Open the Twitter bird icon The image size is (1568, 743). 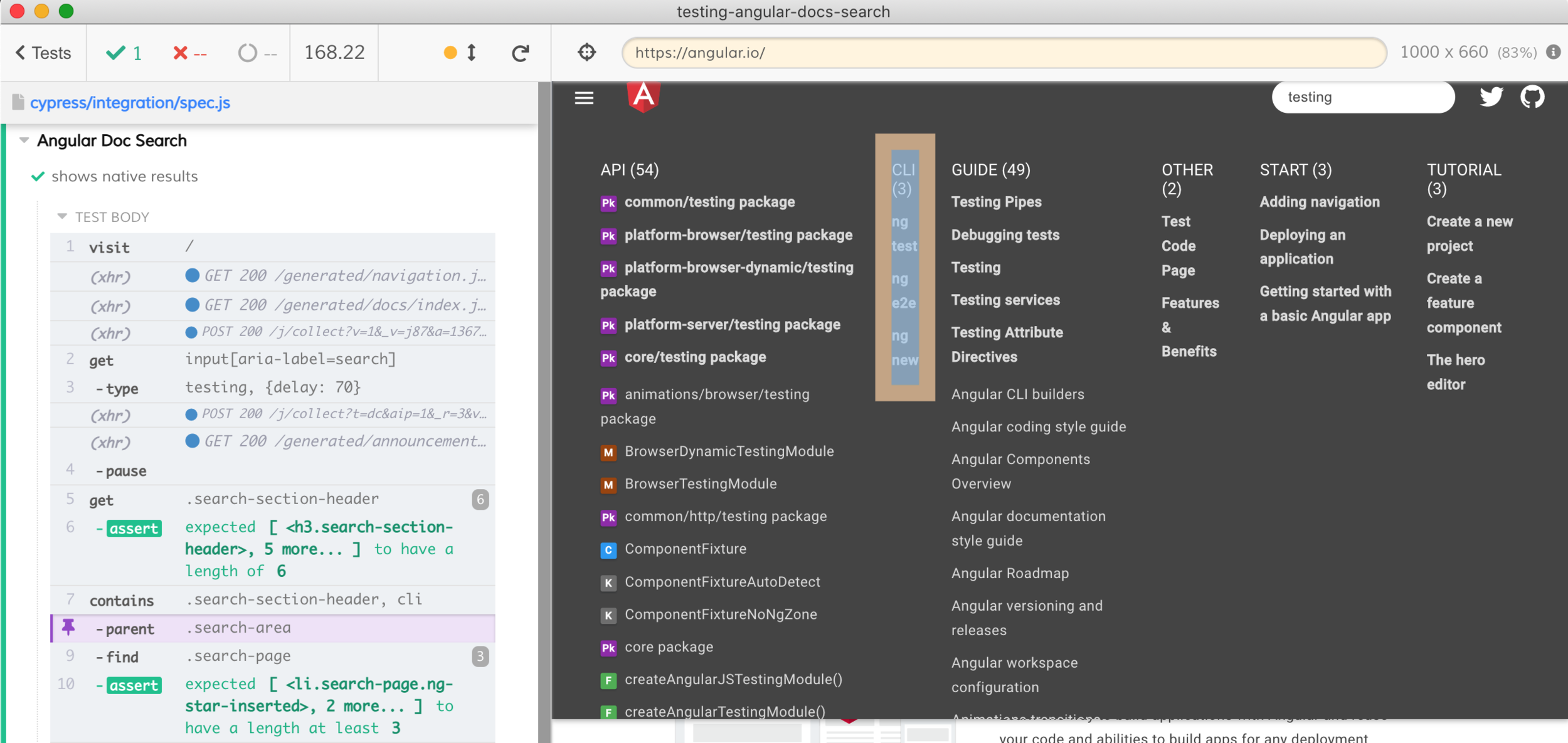click(1491, 97)
